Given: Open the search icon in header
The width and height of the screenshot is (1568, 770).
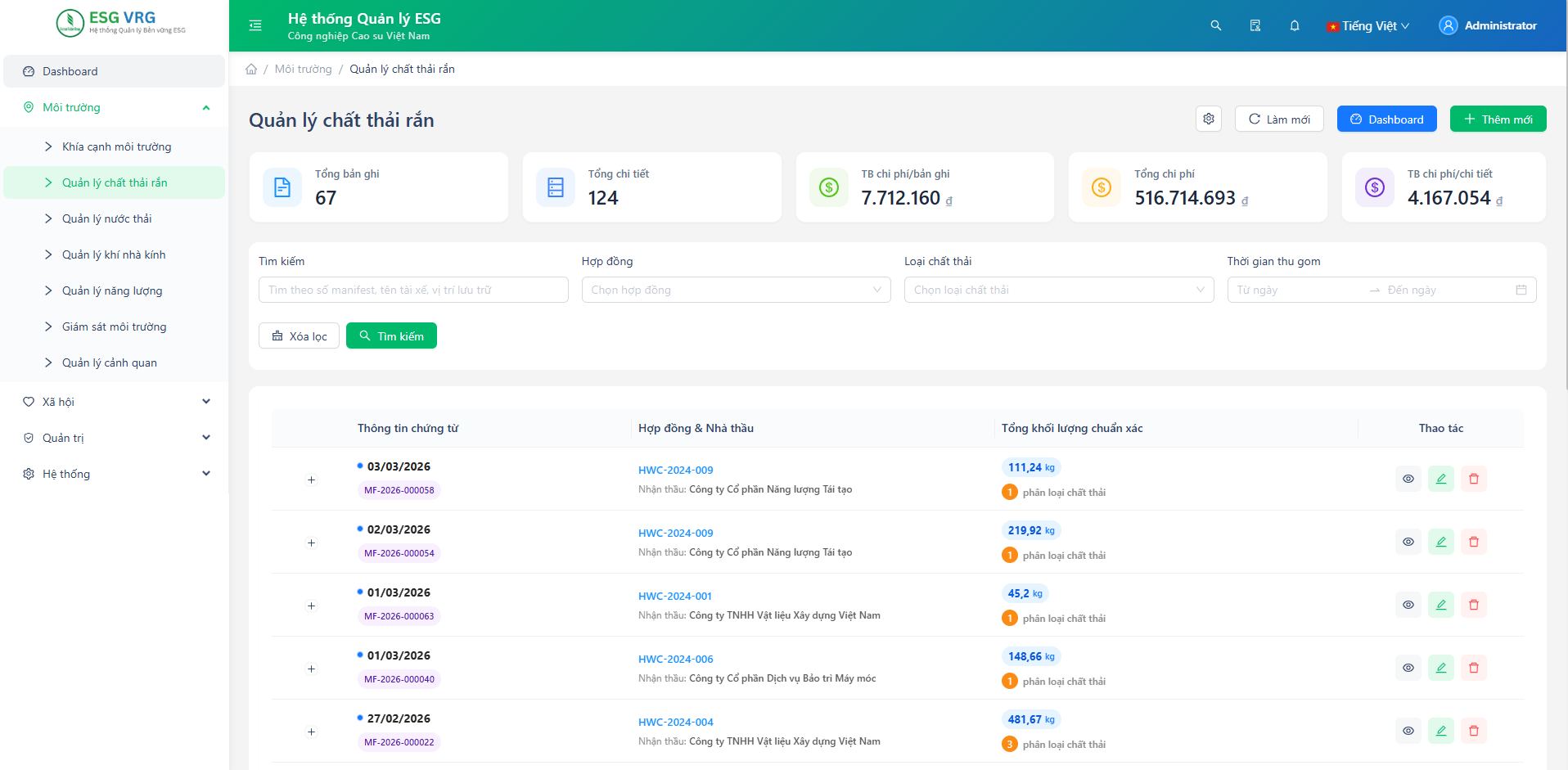Looking at the screenshot, I should pyautogui.click(x=1216, y=25).
